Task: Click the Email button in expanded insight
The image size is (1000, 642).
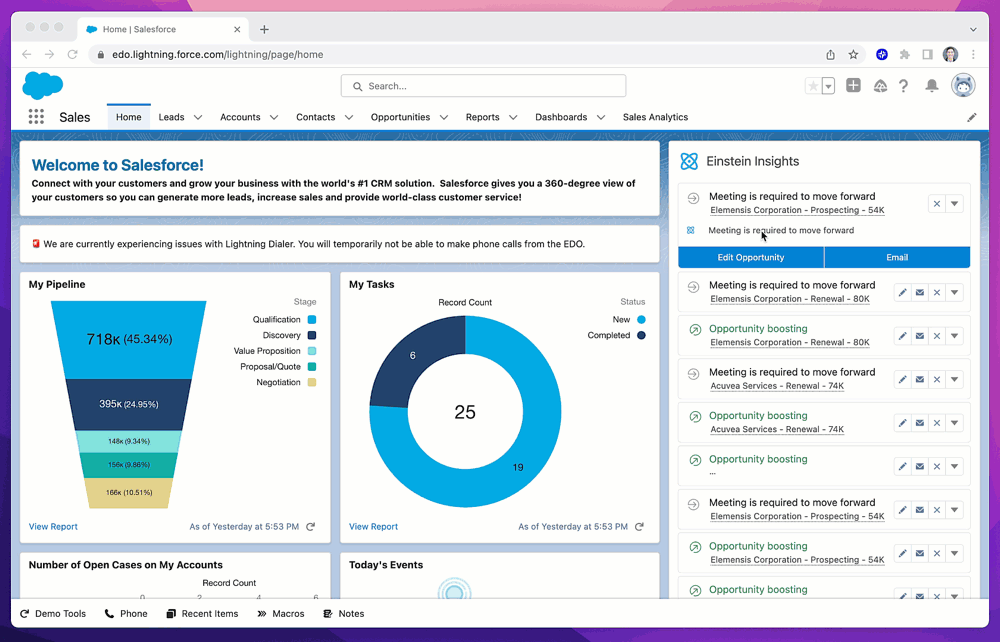Action: (897, 258)
